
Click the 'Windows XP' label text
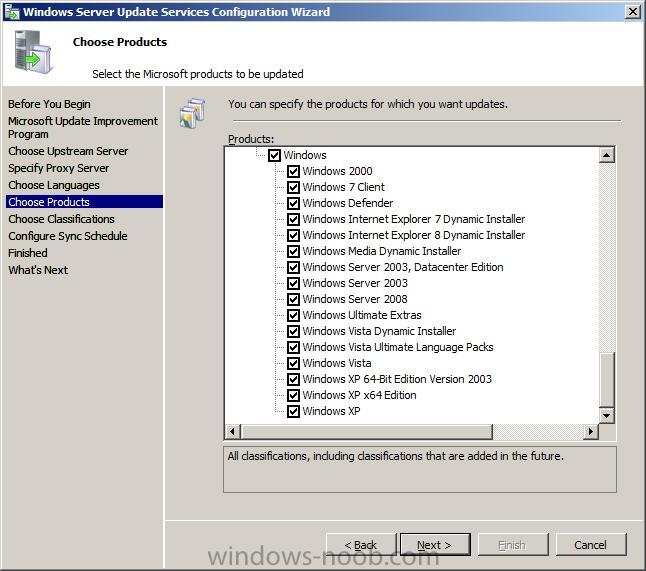[331, 411]
